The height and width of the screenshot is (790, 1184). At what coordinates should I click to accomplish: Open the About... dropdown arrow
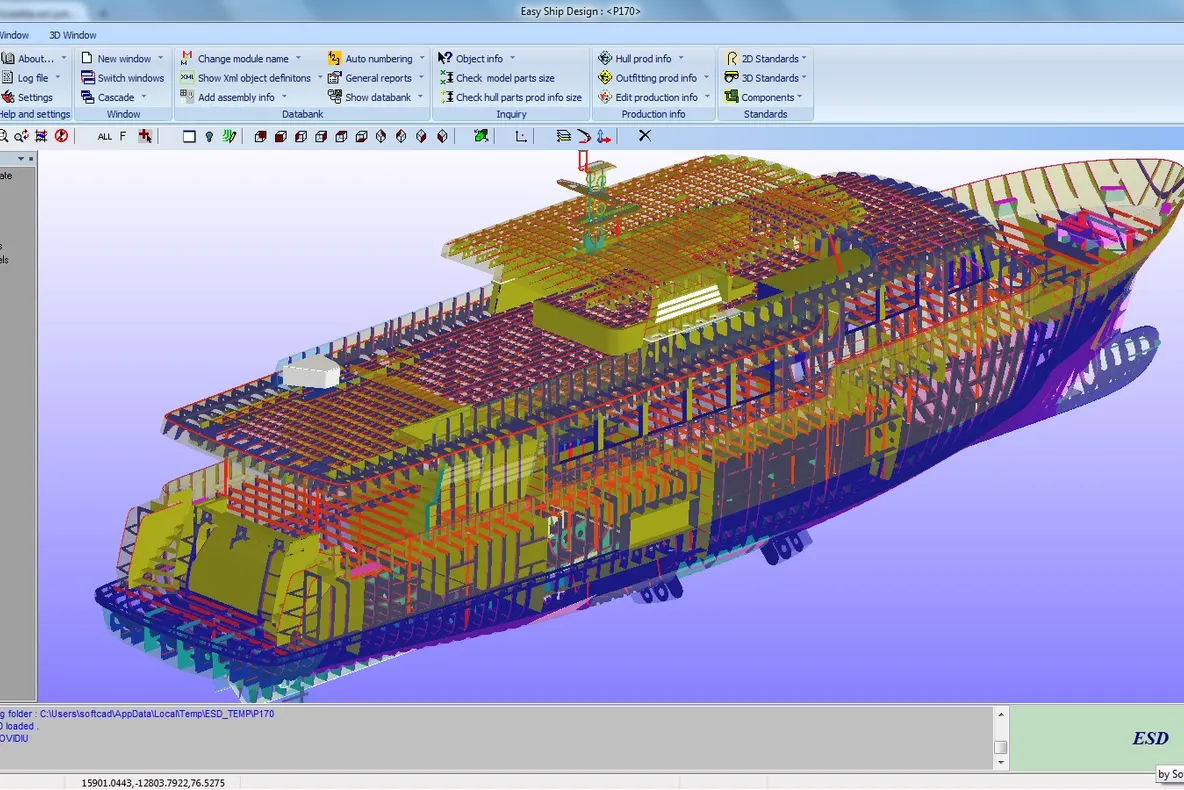click(x=63, y=58)
